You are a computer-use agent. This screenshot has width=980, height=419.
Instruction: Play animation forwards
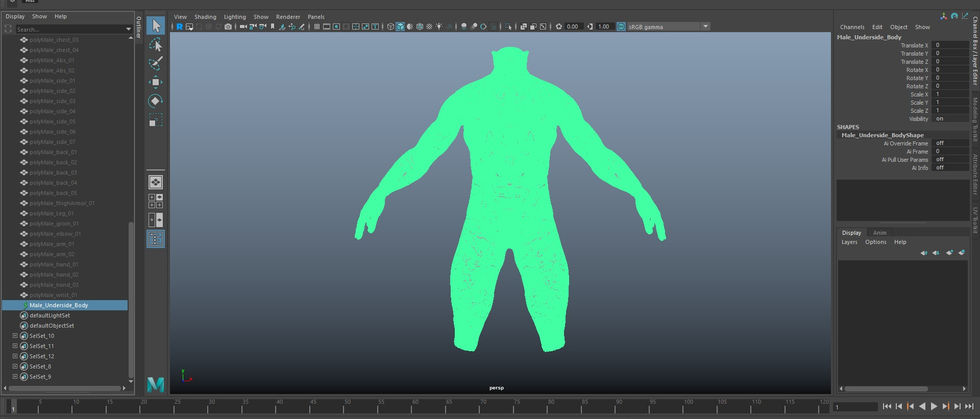click(934, 406)
